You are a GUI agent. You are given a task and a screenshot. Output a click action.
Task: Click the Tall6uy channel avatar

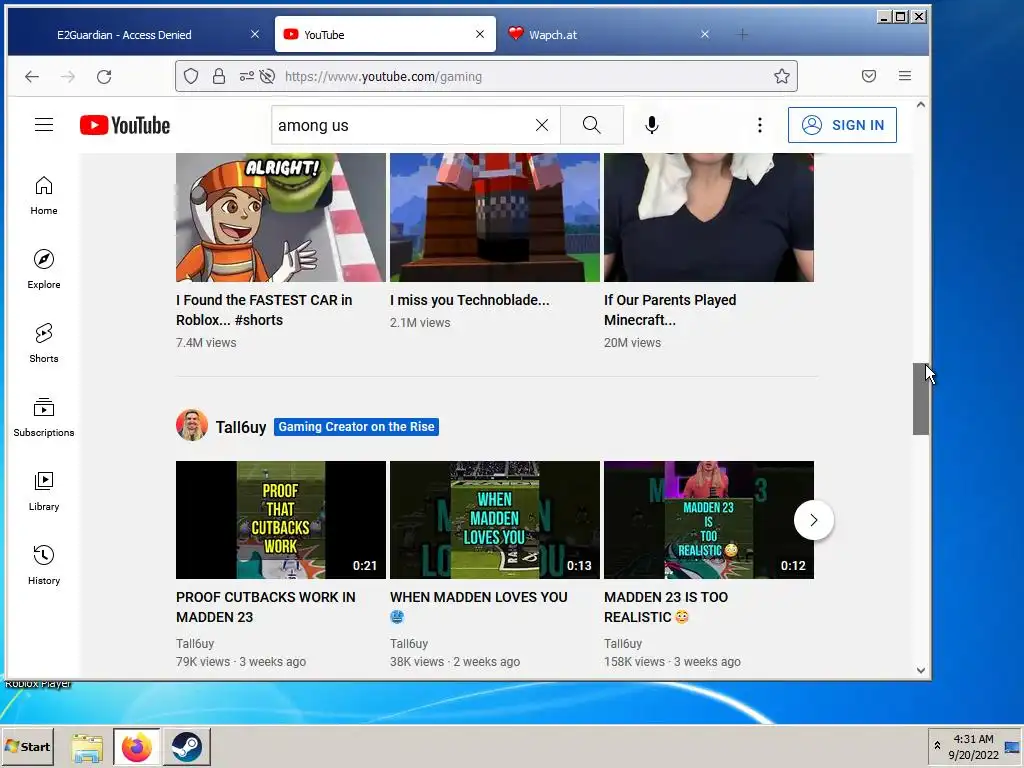[x=192, y=426]
